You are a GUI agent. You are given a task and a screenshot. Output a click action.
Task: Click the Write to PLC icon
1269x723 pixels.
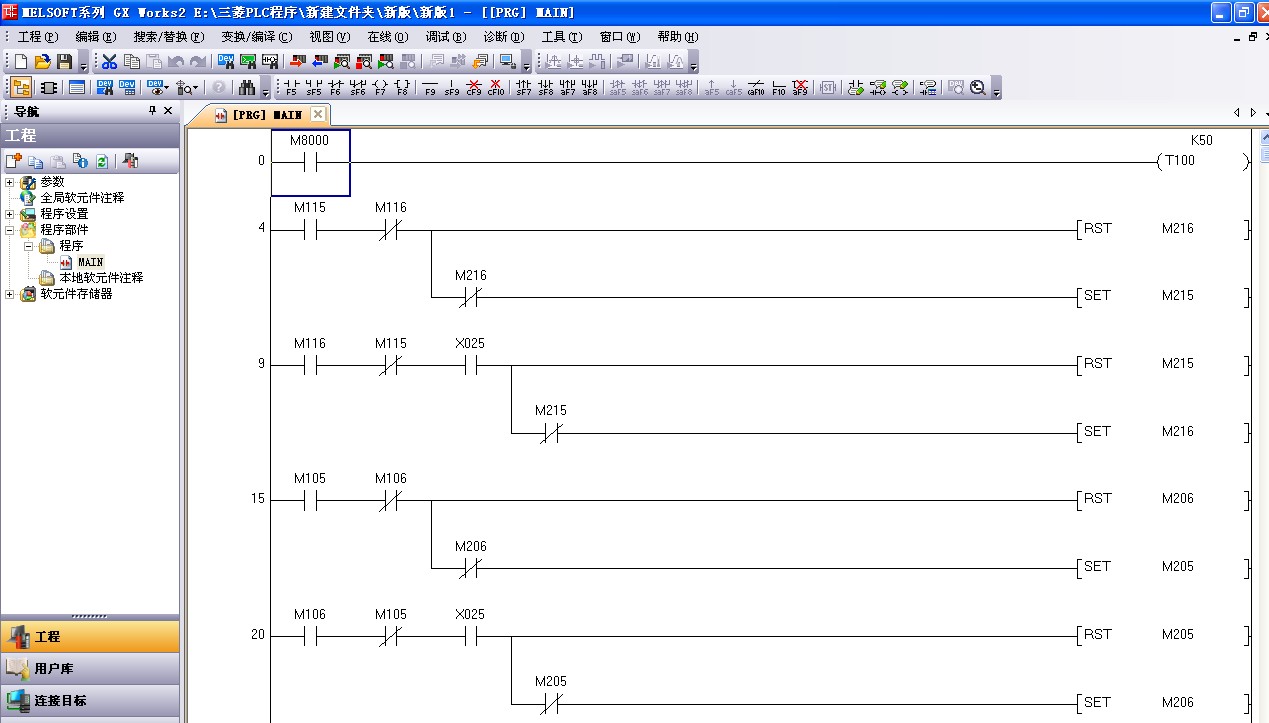(x=297, y=62)
